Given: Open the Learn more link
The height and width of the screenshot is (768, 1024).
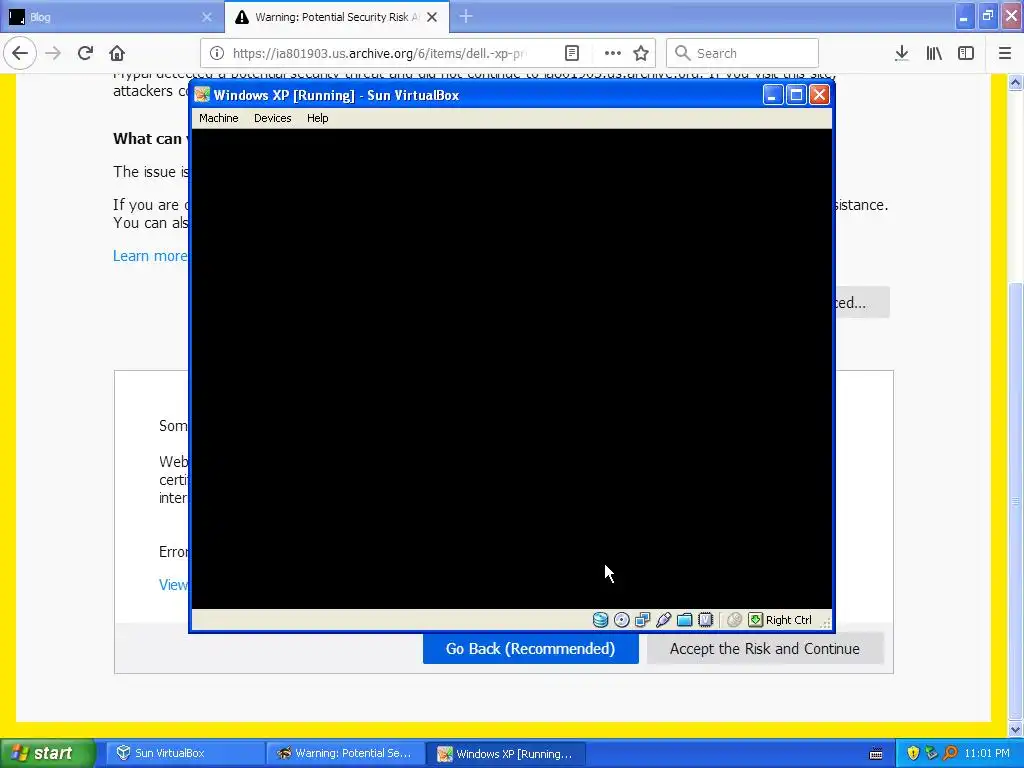Looking at the screenshot, I should pyautogui.click(x=150, y=255).
